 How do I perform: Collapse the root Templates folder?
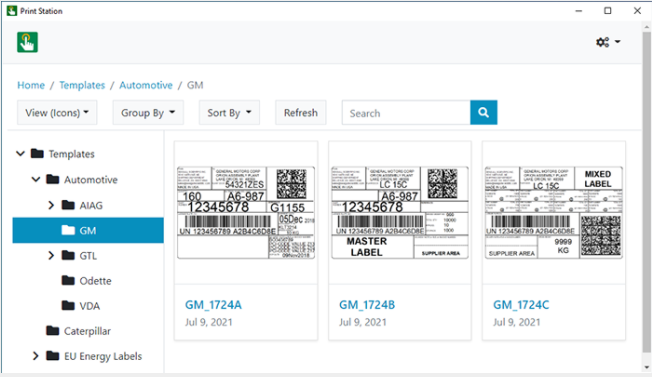20,154
